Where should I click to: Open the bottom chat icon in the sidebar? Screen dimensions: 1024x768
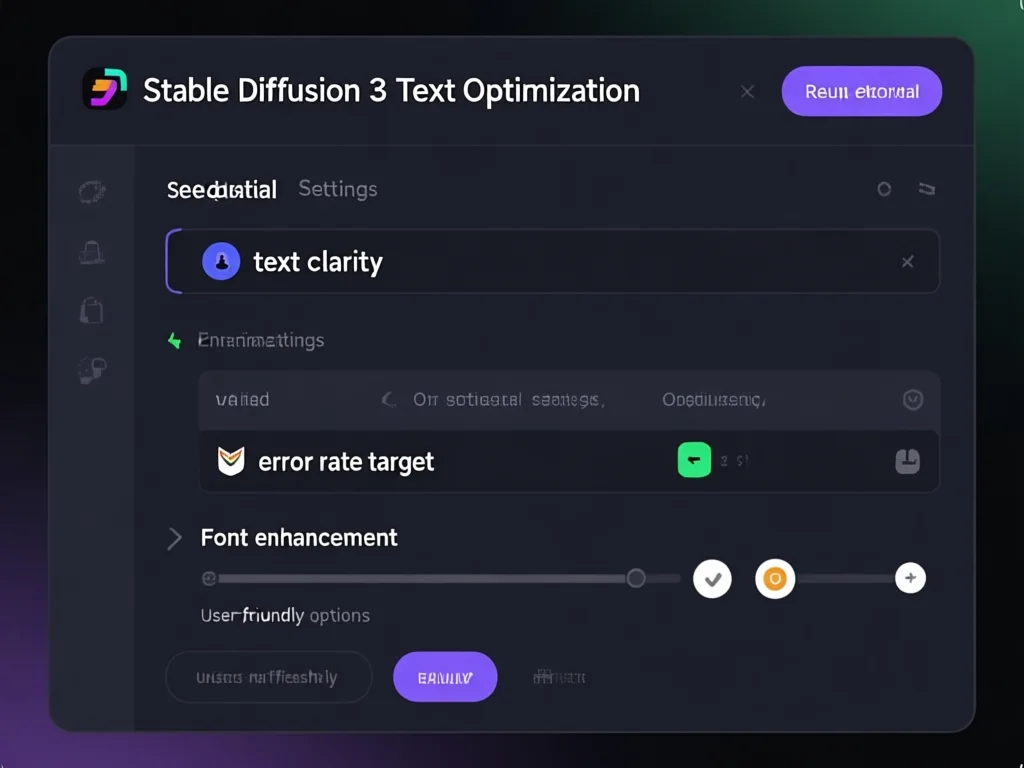tap(91, 370)
